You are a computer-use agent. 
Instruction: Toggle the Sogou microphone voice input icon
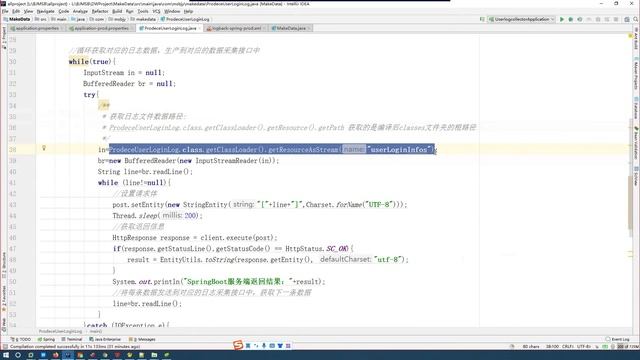click(264, 346)
